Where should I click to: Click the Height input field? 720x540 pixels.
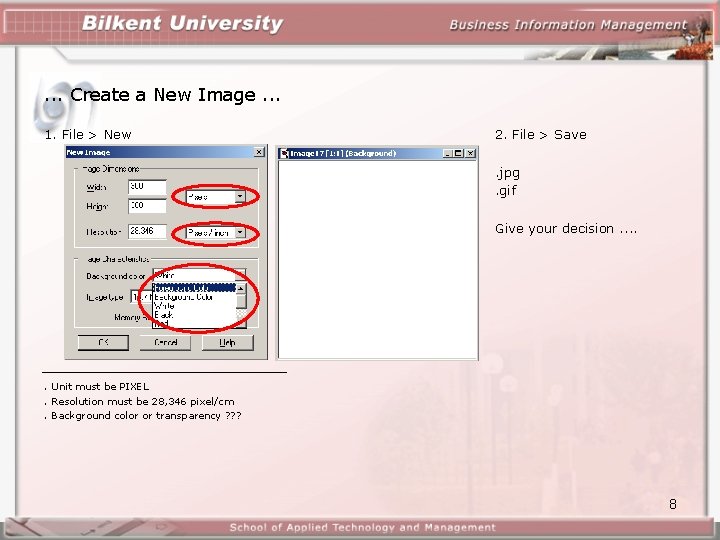pos(147,206)
